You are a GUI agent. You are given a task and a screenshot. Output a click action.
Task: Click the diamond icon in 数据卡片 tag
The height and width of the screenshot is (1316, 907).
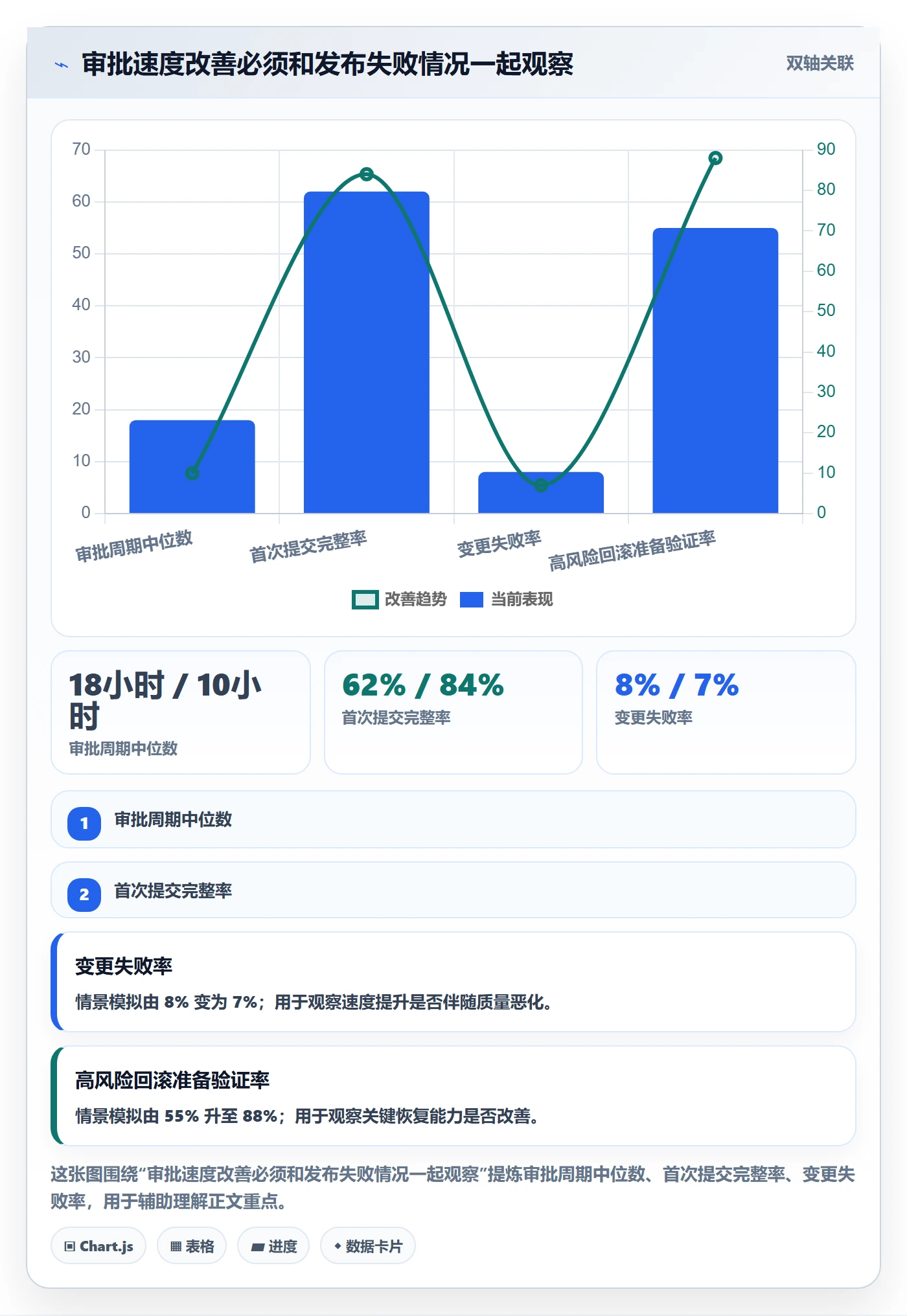(x=338, y=1246)
